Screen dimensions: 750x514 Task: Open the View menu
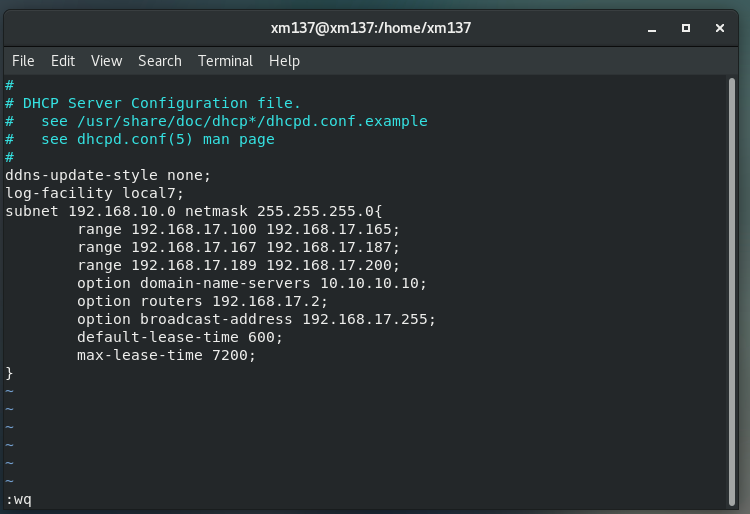[x=106, y=61]
